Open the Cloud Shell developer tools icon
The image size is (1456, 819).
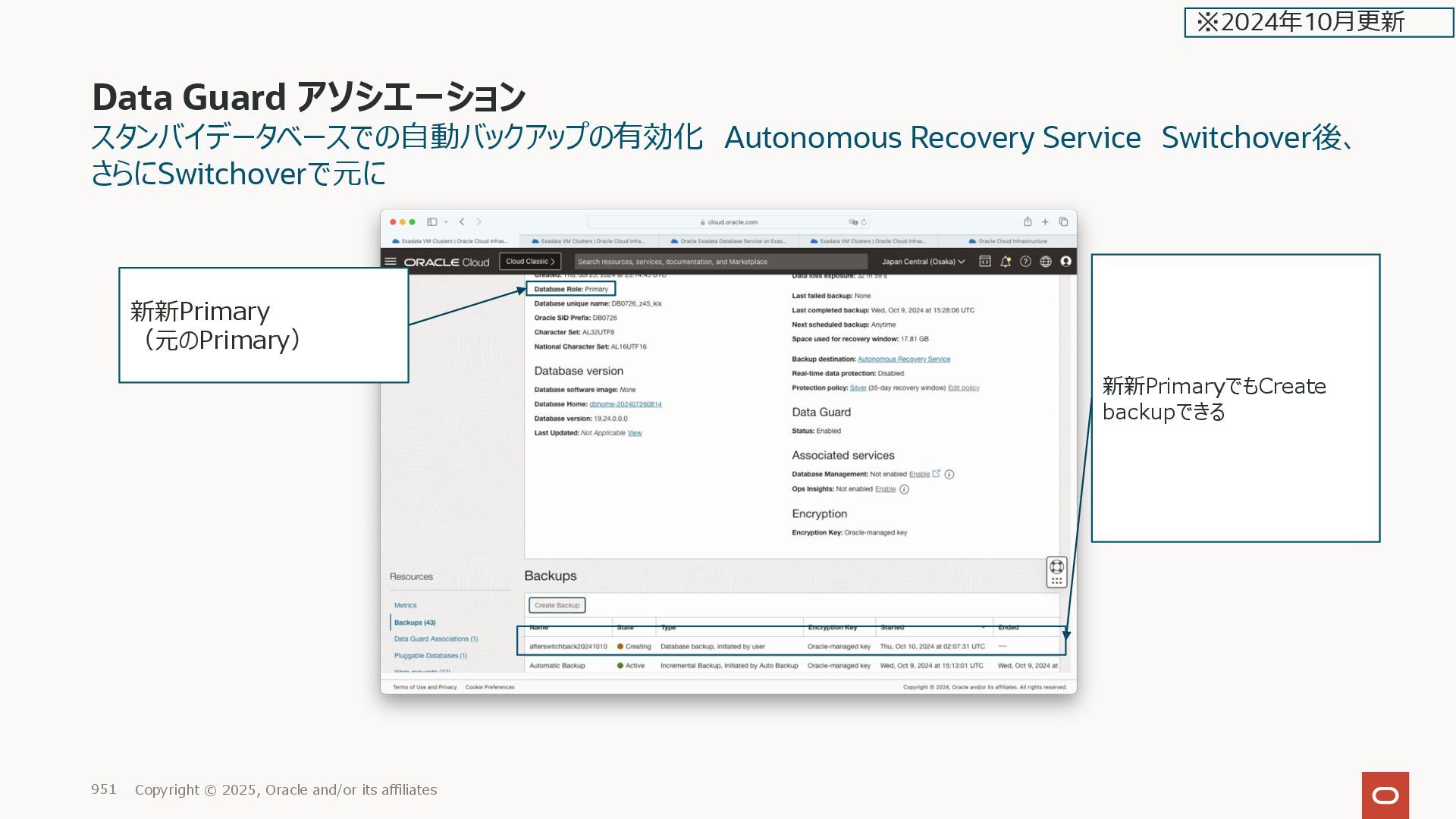985,262
